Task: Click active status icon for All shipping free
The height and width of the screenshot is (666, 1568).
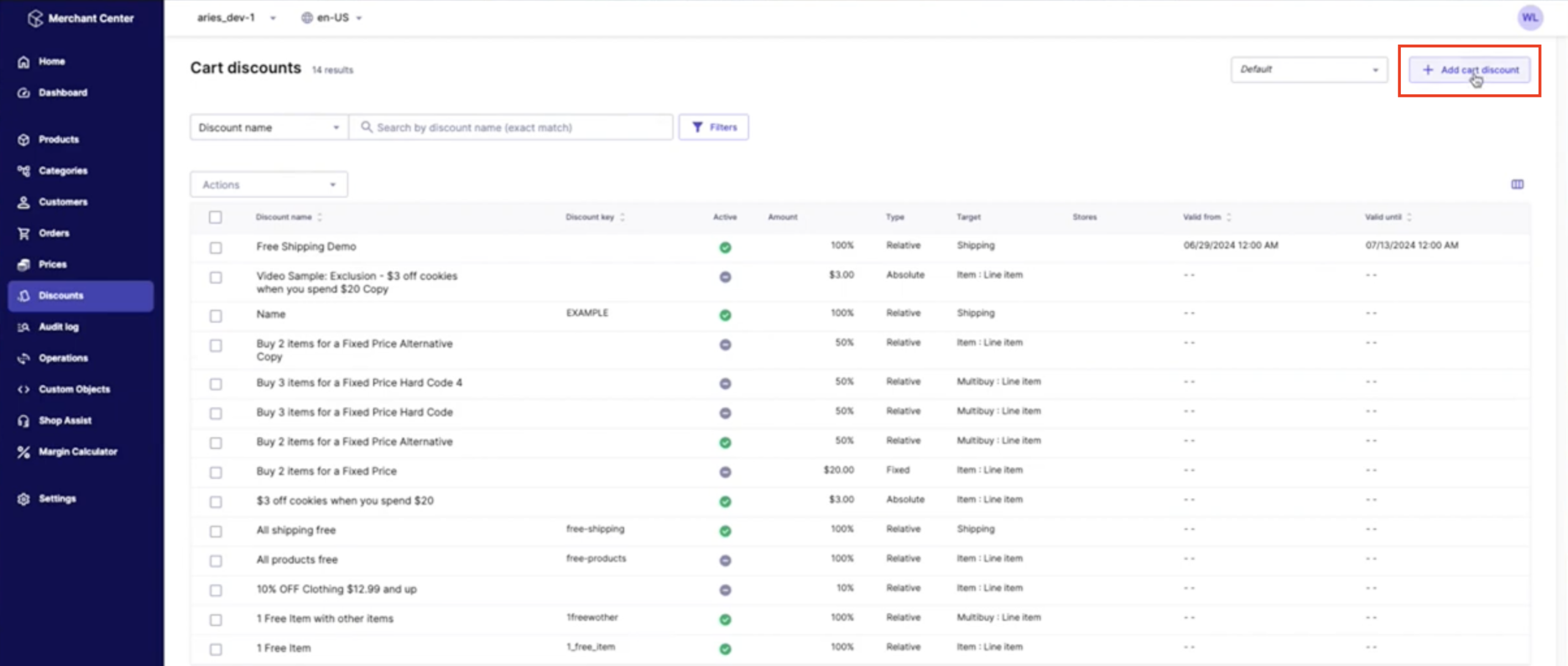Action: (725, 531)
